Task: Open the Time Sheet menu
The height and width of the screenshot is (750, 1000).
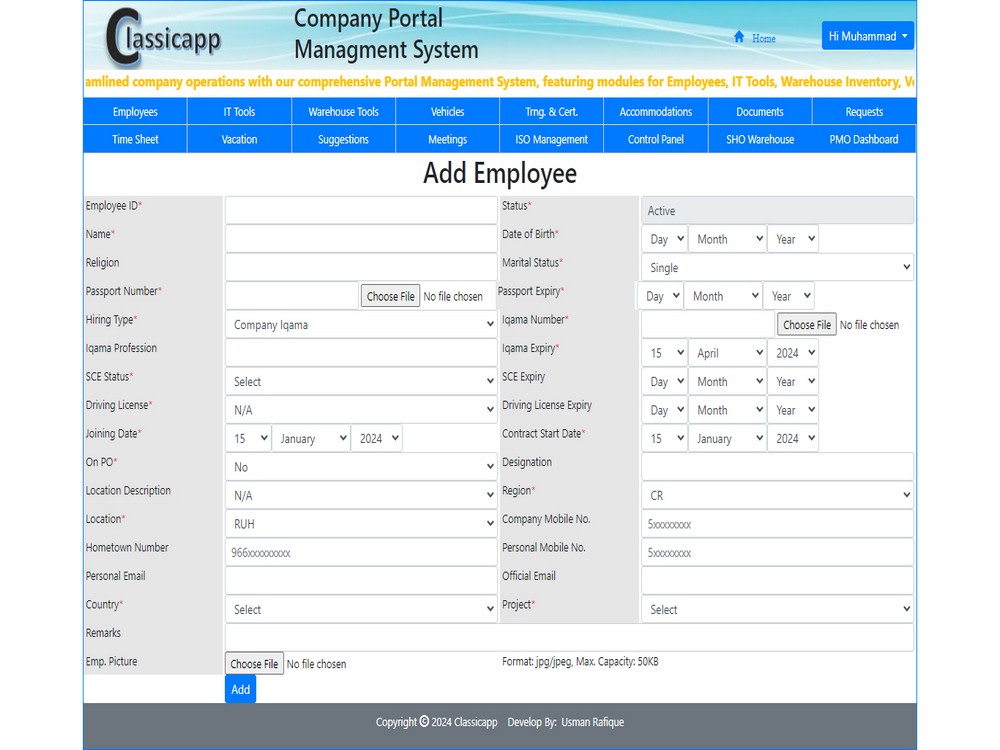Action: (135, 139)
